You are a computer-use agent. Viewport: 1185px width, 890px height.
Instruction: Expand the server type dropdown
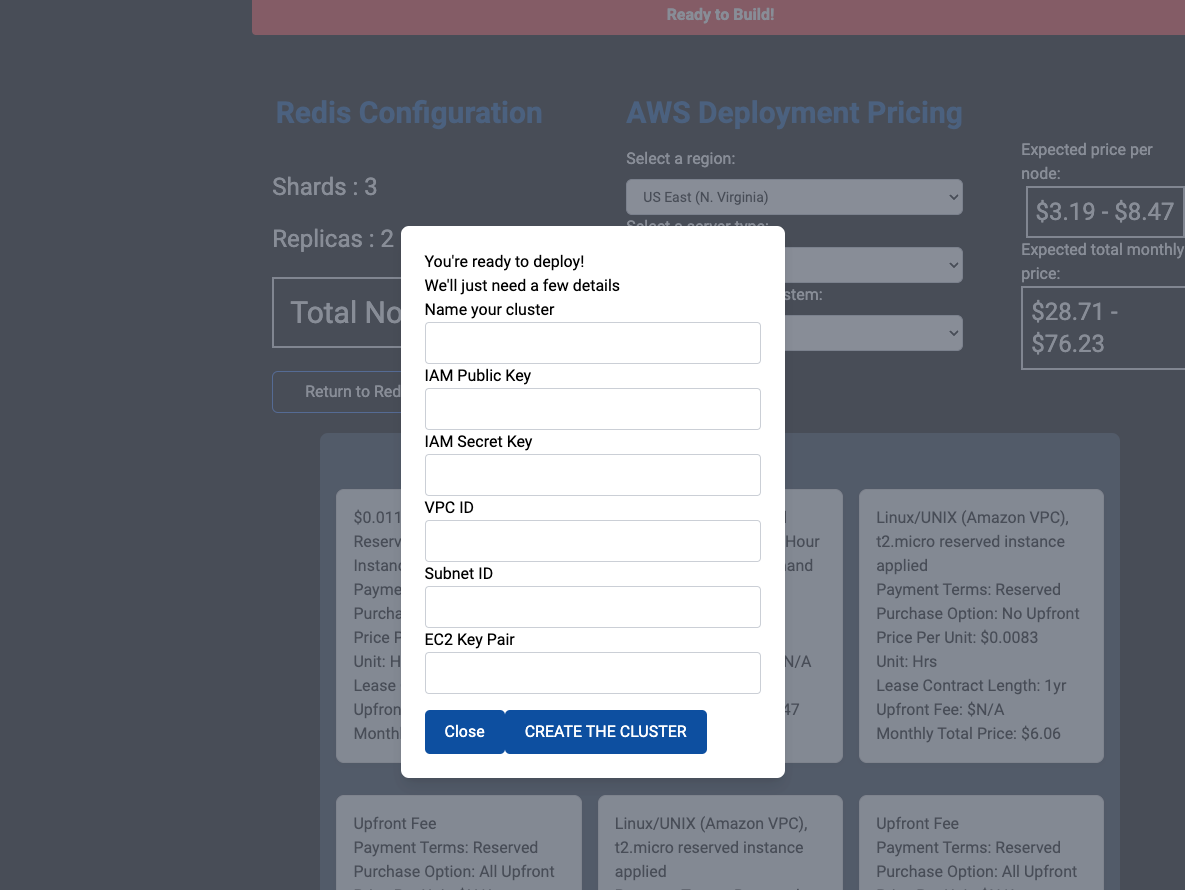point(874,265)
